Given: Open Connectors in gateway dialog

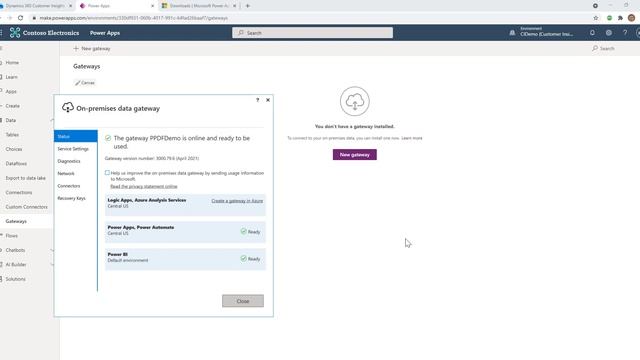Looking at the screenshot, I should tap(69, 186).
